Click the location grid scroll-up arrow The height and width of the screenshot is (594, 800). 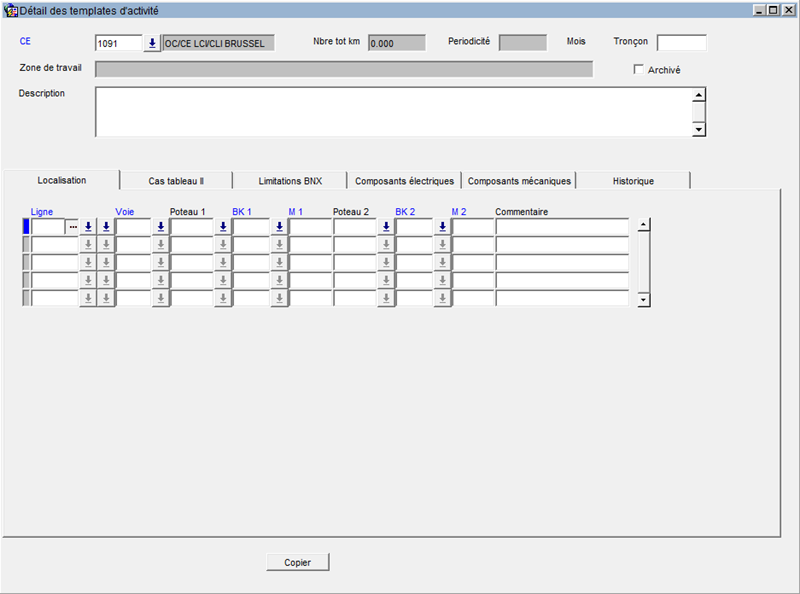tap(644, 225)
